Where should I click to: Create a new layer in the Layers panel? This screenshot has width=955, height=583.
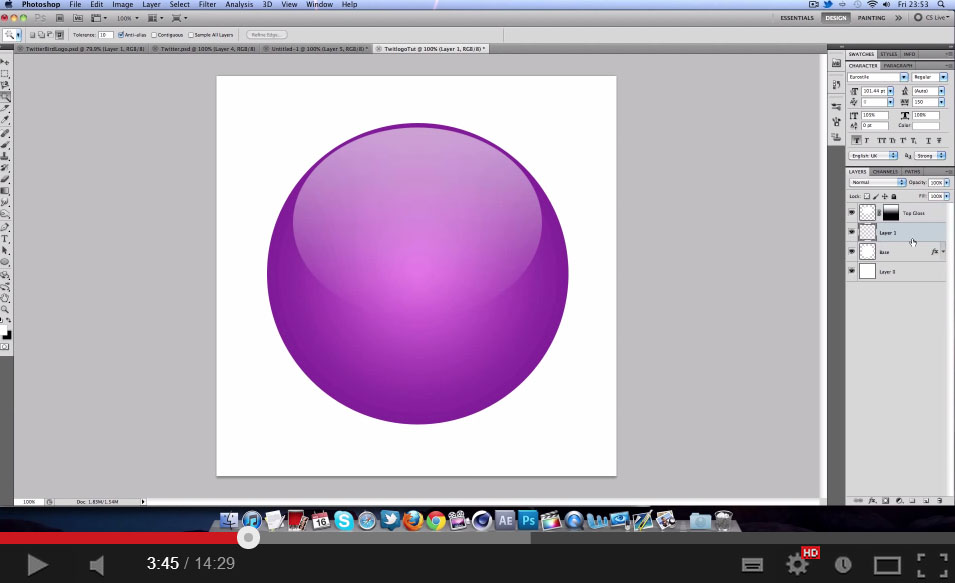[927, 500]
